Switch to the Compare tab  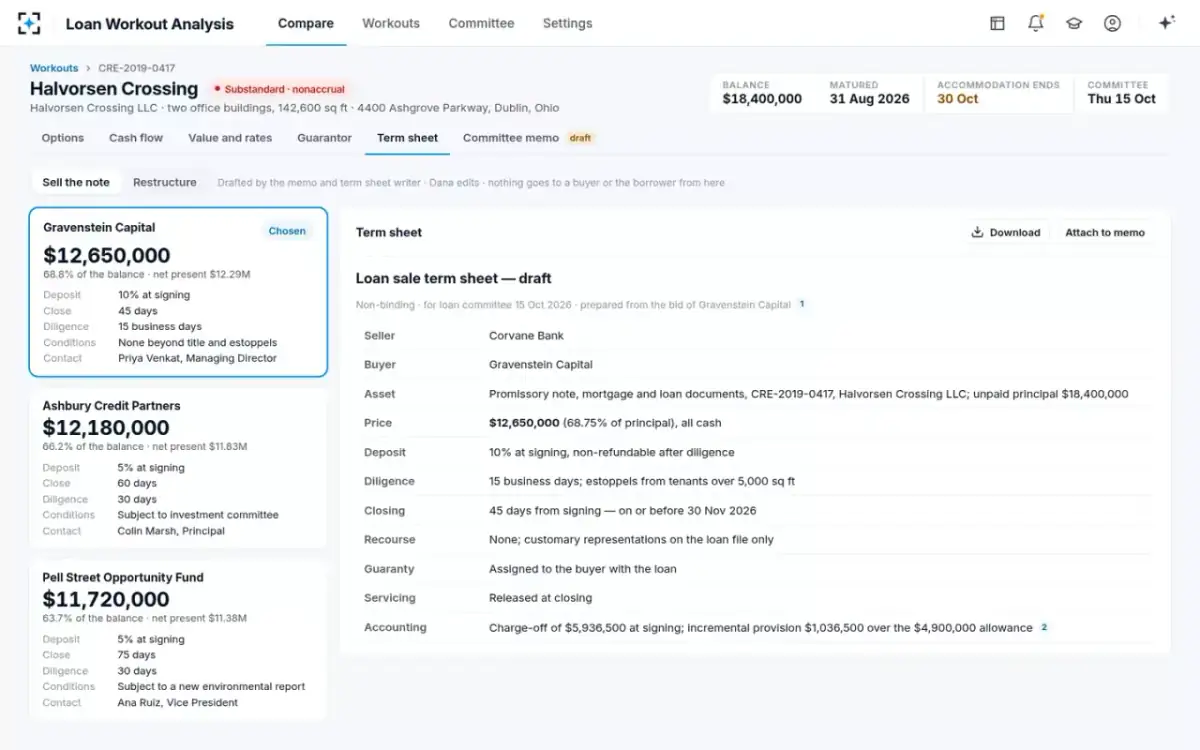click(x=306, y=23)
